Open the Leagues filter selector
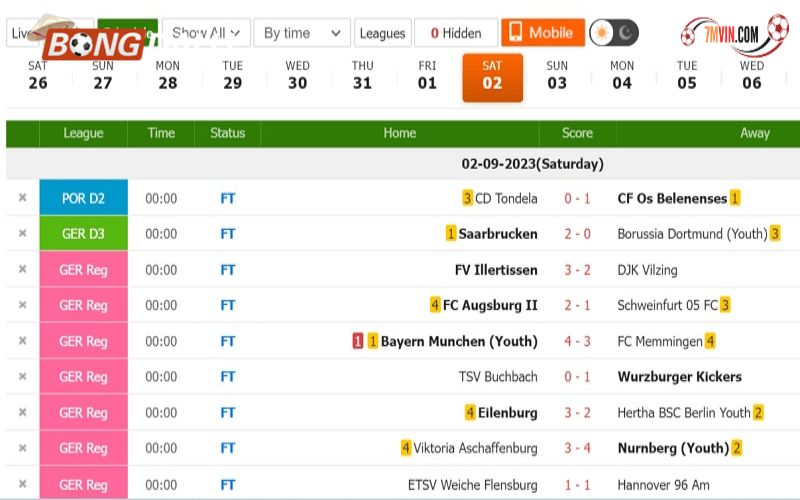The height and width of the screenshot is (500, 800). [383, 33]
